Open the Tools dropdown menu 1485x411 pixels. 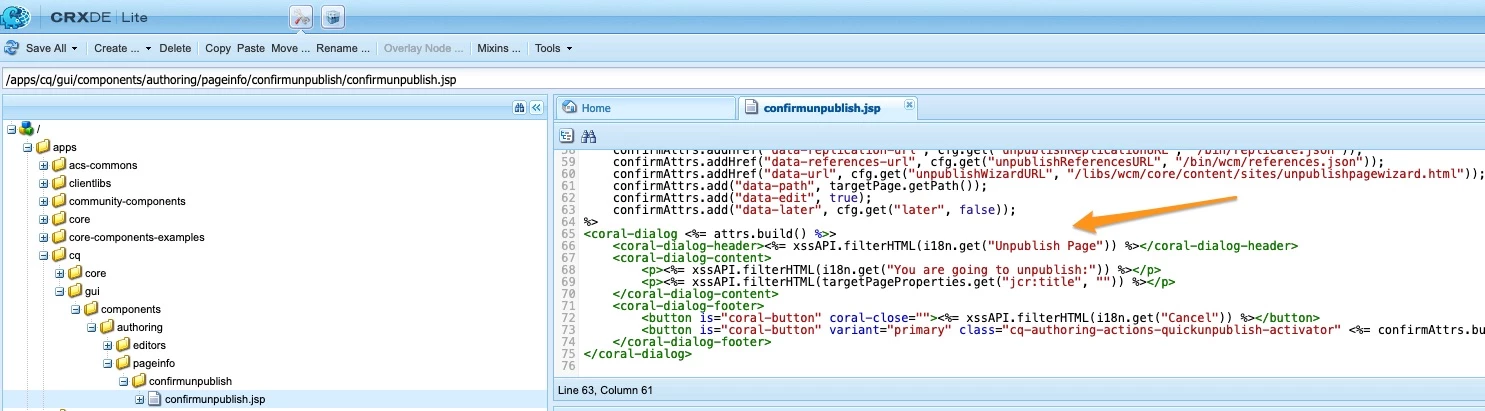click(553, 48)
